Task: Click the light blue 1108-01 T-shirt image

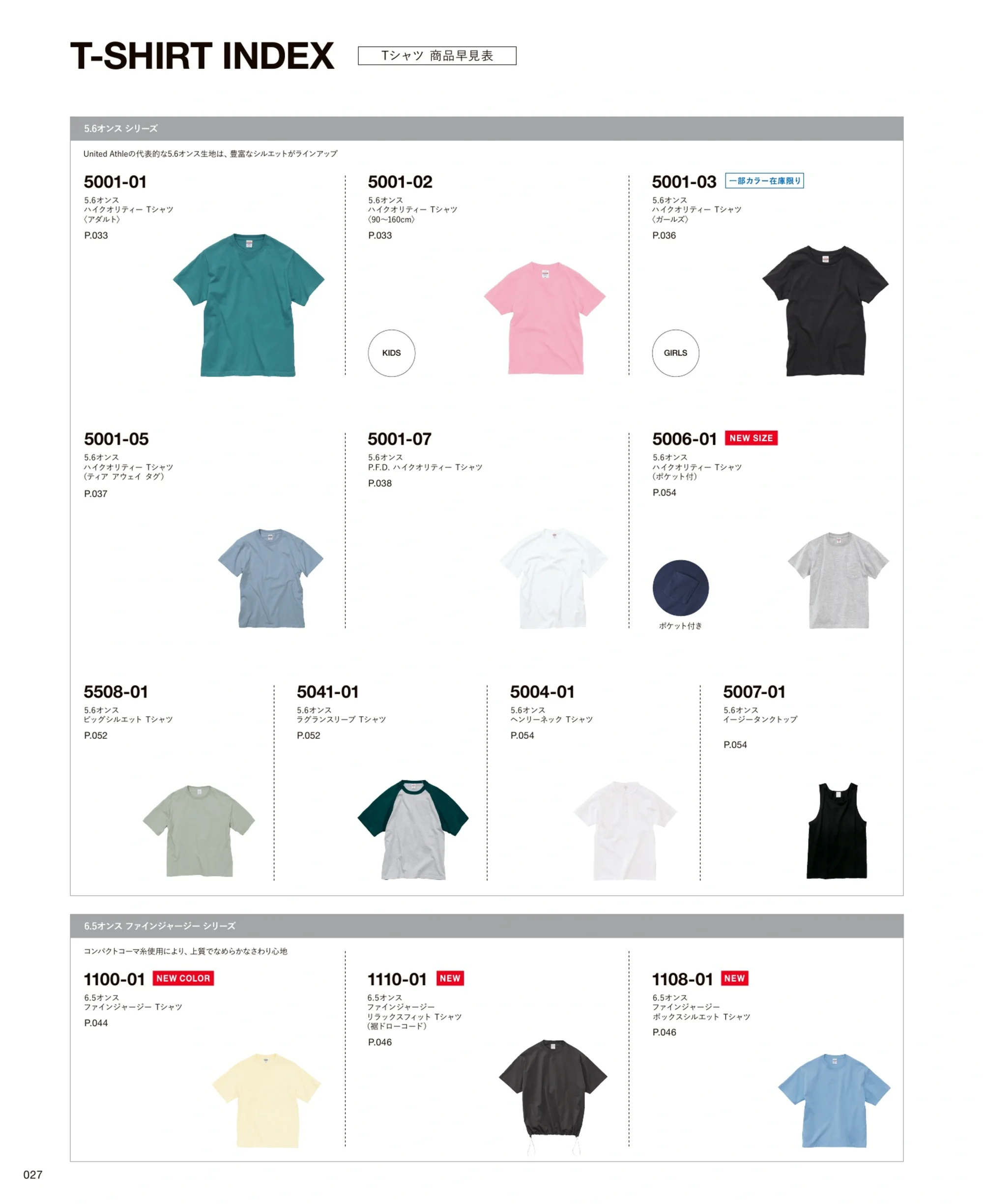Action: pos(834,1100)
